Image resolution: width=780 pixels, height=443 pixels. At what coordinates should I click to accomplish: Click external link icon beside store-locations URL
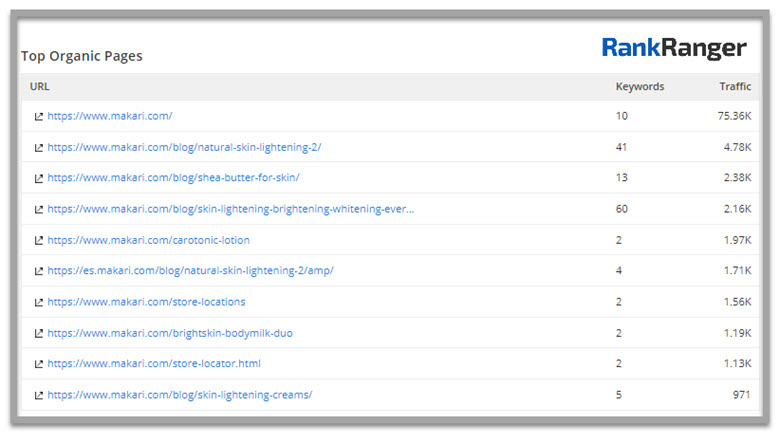38,302
